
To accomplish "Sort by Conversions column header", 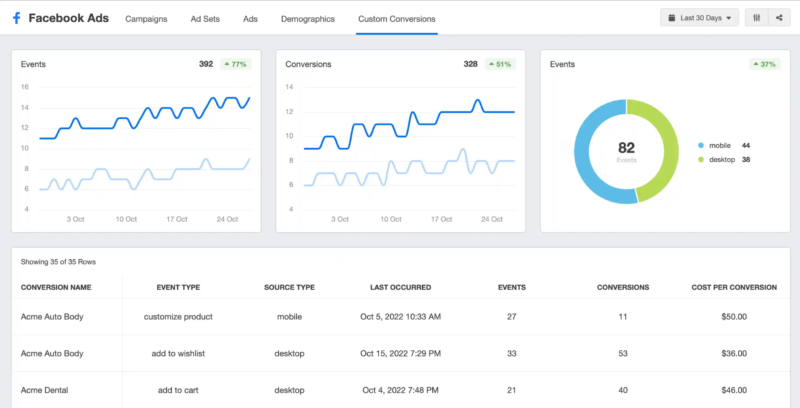I will click(623, 288).
